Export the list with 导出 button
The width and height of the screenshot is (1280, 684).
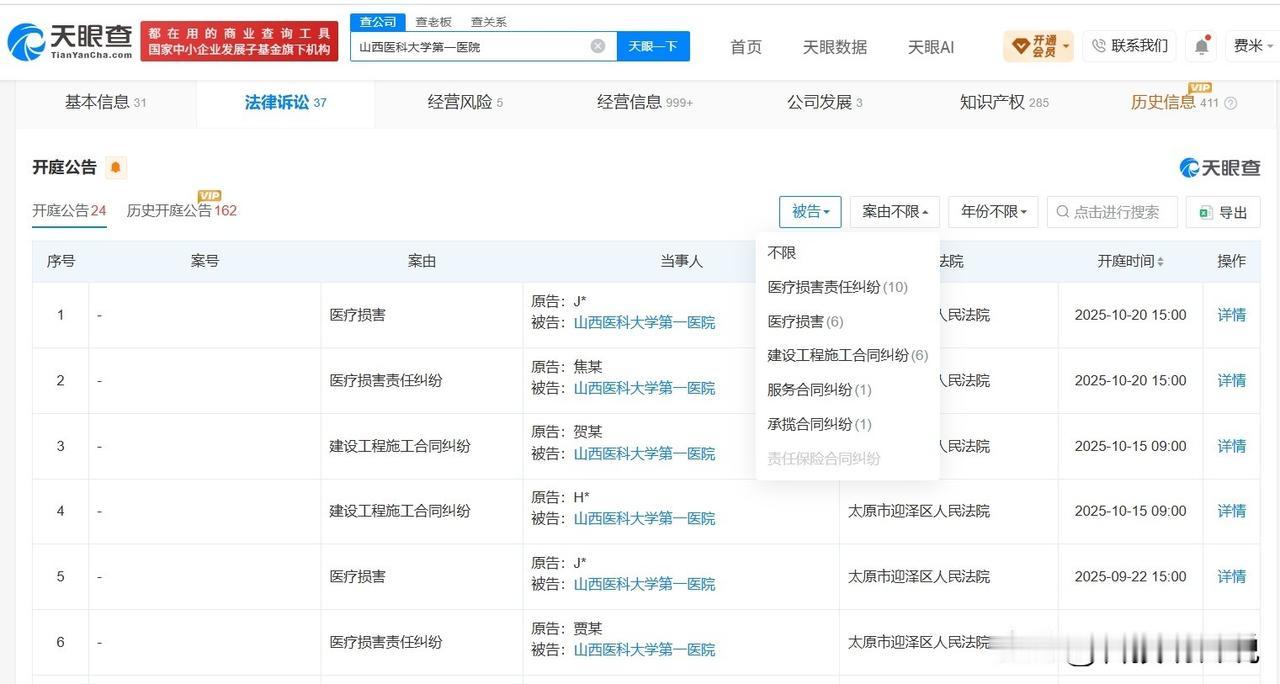[1223, 212]
